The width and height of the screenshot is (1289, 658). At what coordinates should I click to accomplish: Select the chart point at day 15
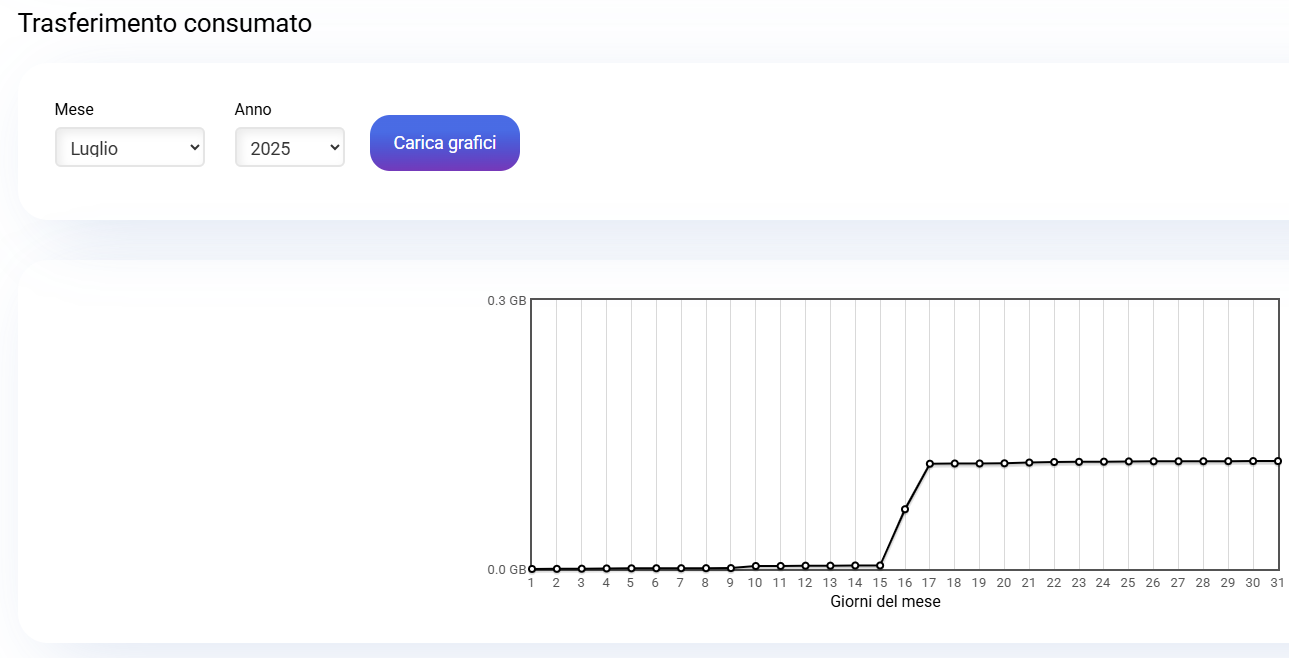tap(880, 565)
